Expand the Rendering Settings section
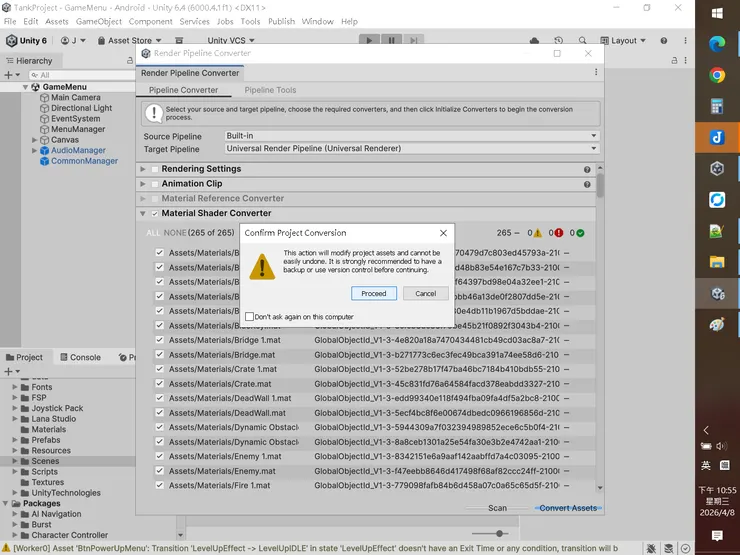This screenshot has height=555, width=740. (x=143, y=169)
